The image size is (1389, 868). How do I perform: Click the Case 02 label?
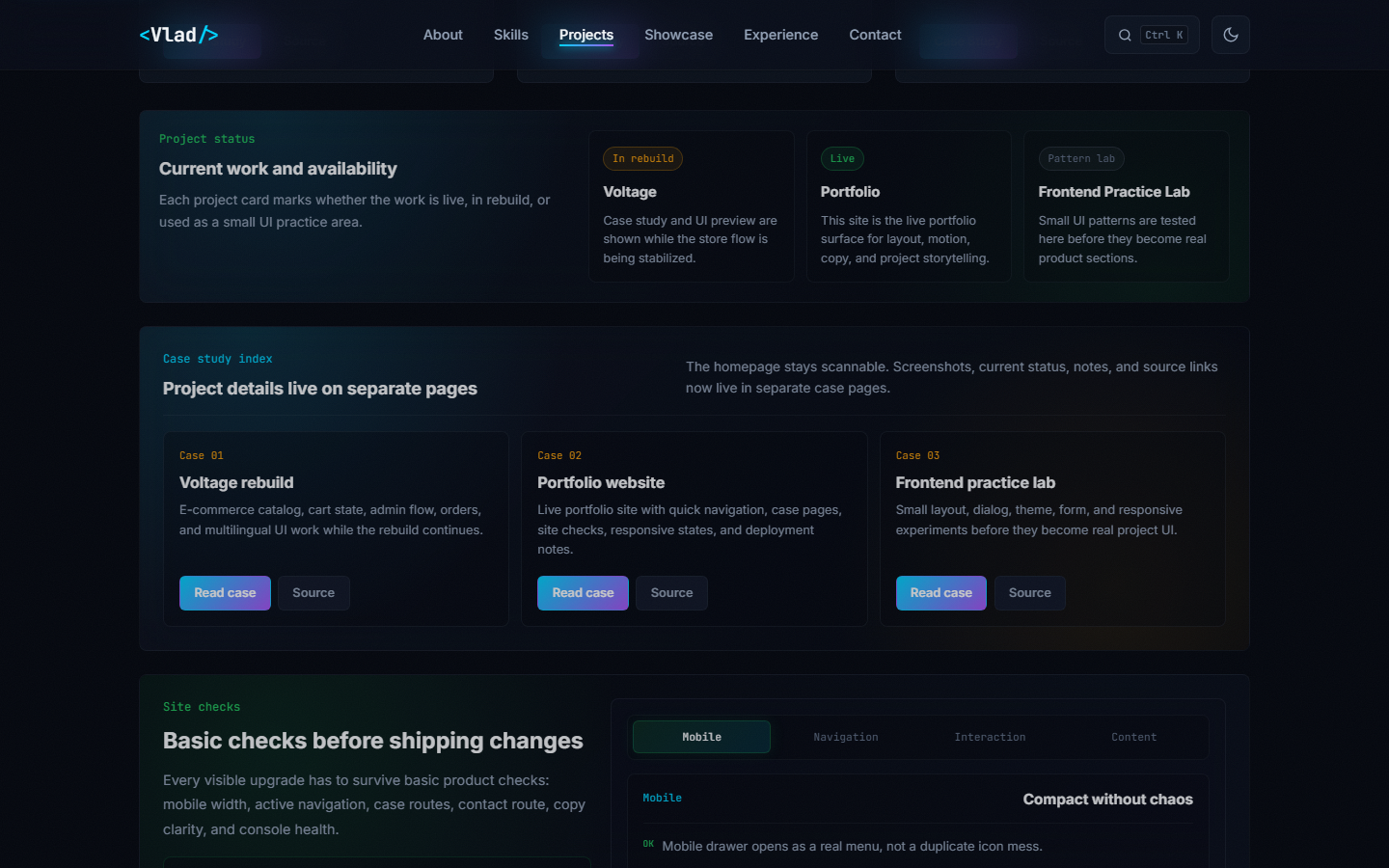pos(559,455)
